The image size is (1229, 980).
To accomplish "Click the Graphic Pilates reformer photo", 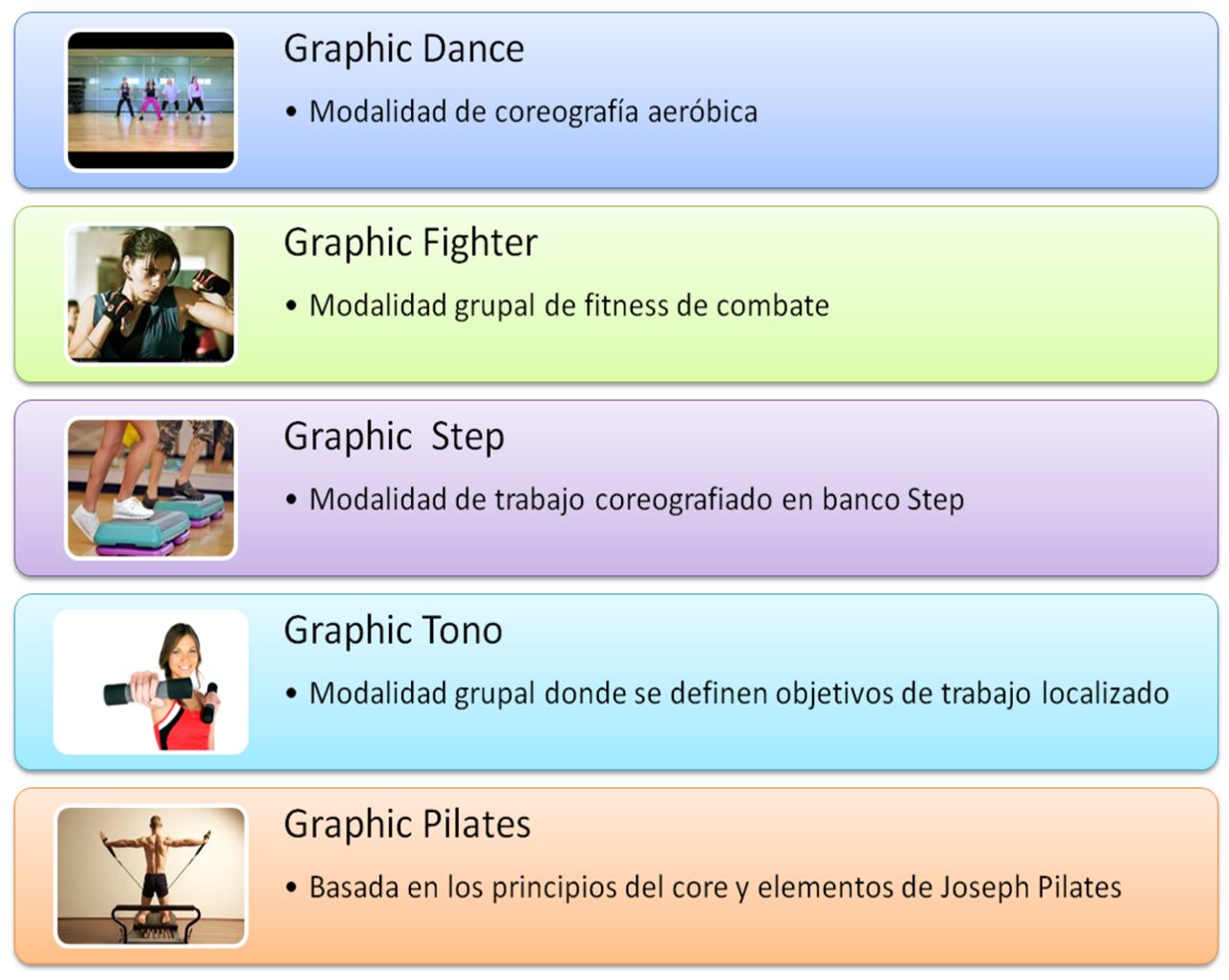I will click(x=151, y=876).
